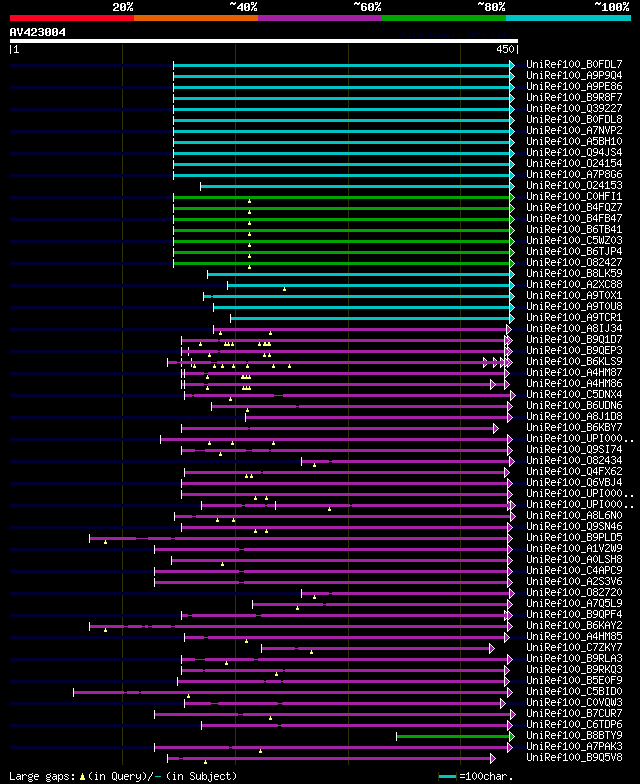The image size is (640, 784).
Task: Open UniRef100_Q9SI74 entry
Action: [574, 450]
